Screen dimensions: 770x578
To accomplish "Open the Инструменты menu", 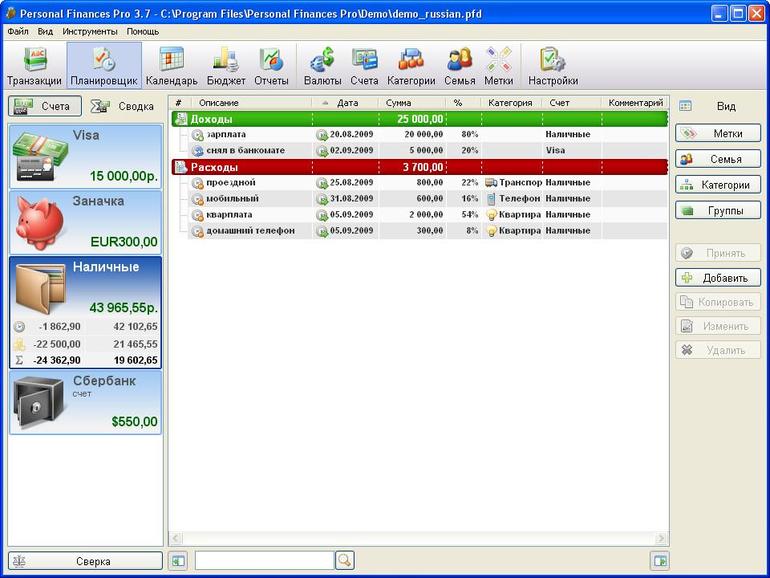I will coord(90,31).
